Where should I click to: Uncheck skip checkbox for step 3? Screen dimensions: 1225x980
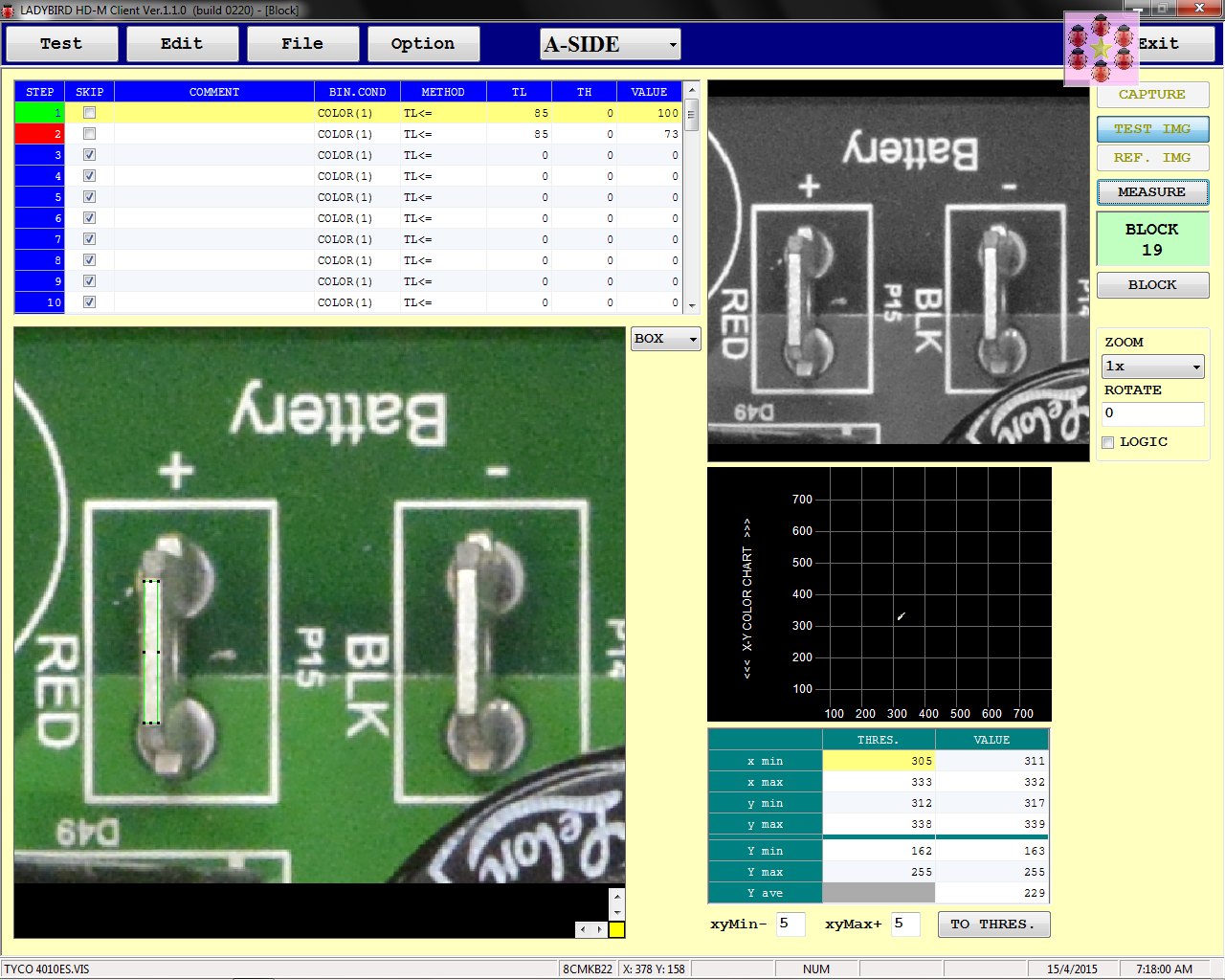point(89,155)
